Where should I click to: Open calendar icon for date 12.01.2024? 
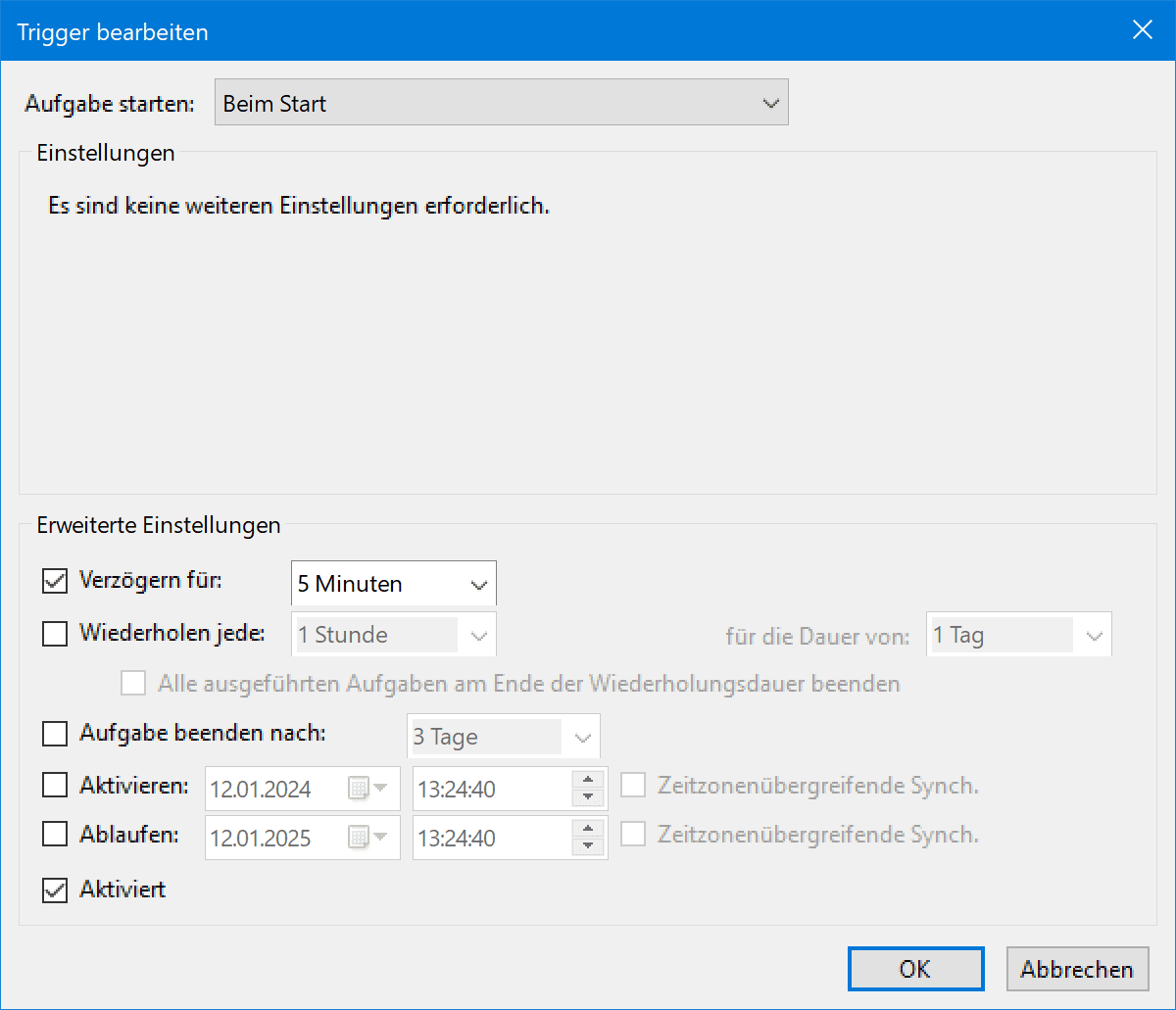pos(368,788)
